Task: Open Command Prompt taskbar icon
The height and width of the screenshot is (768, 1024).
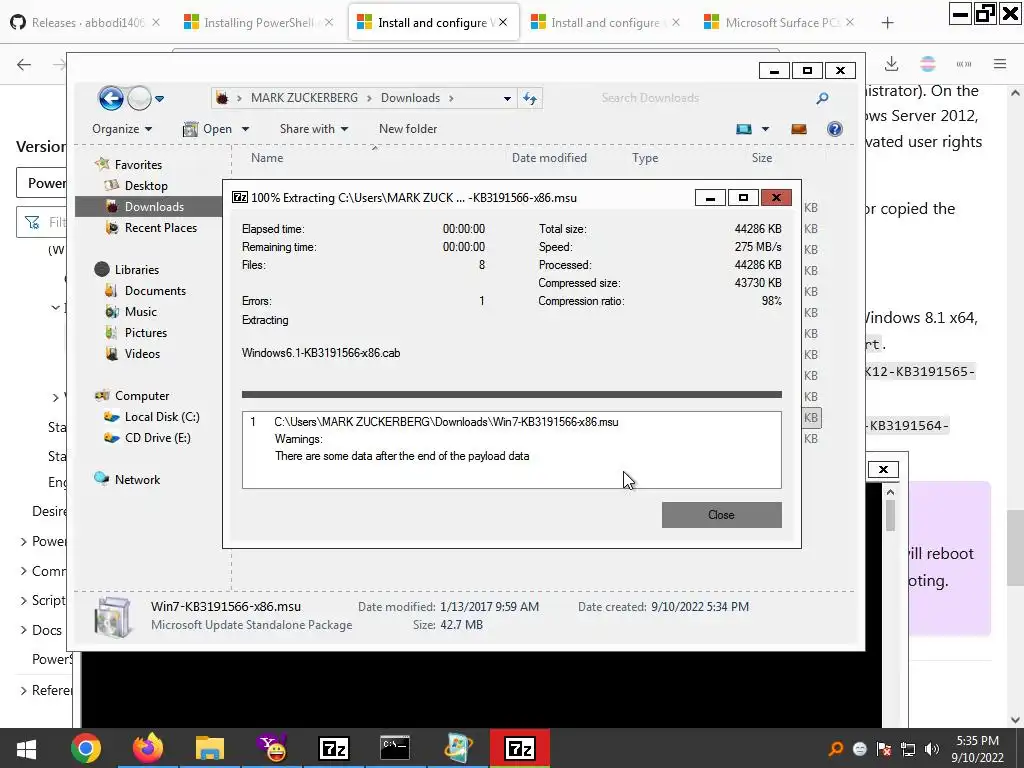Action: [395, 748]
